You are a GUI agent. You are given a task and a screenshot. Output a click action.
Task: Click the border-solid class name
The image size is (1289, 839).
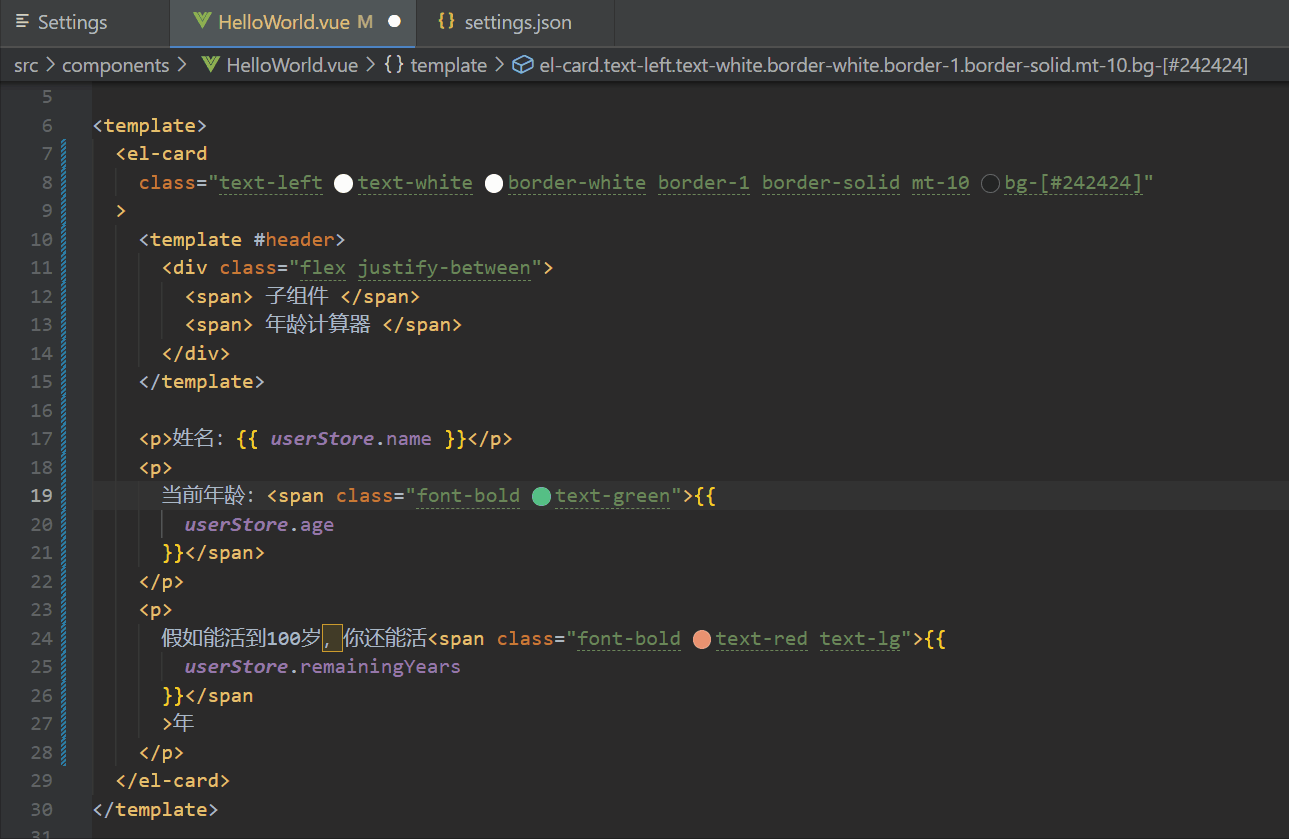click(830, 183)
